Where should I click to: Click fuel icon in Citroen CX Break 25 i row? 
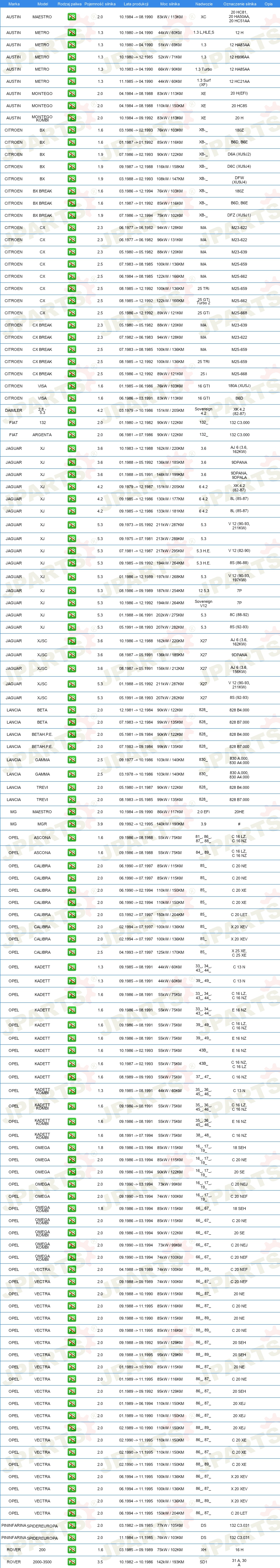72,374
